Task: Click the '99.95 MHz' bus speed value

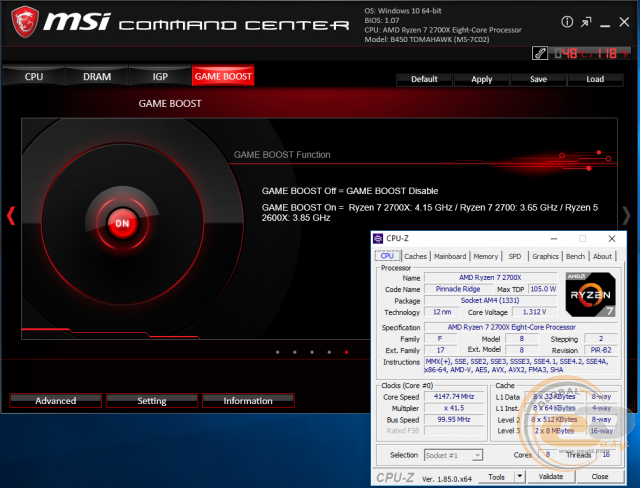Action: click(454, 419)
